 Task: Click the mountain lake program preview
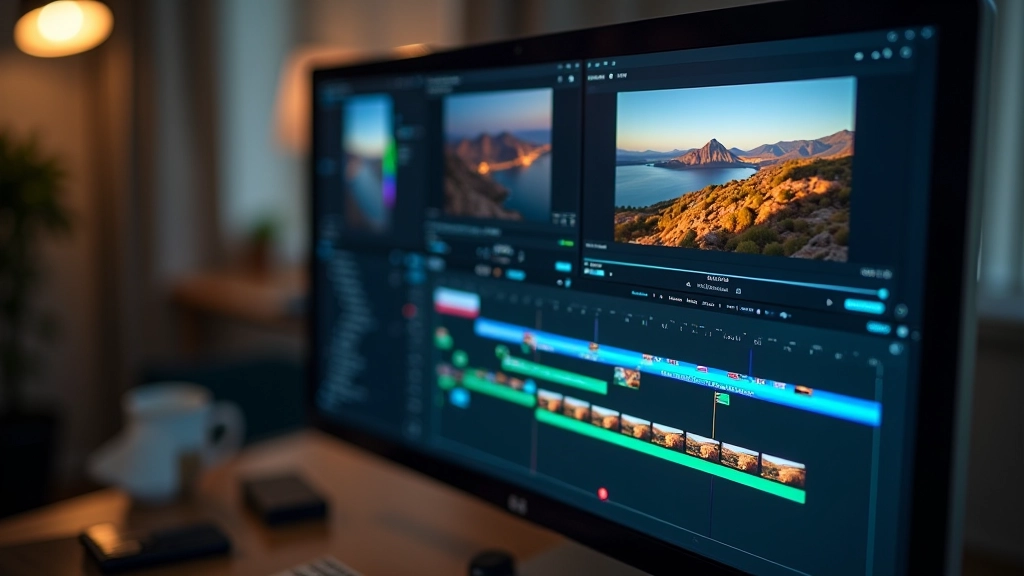734,169
